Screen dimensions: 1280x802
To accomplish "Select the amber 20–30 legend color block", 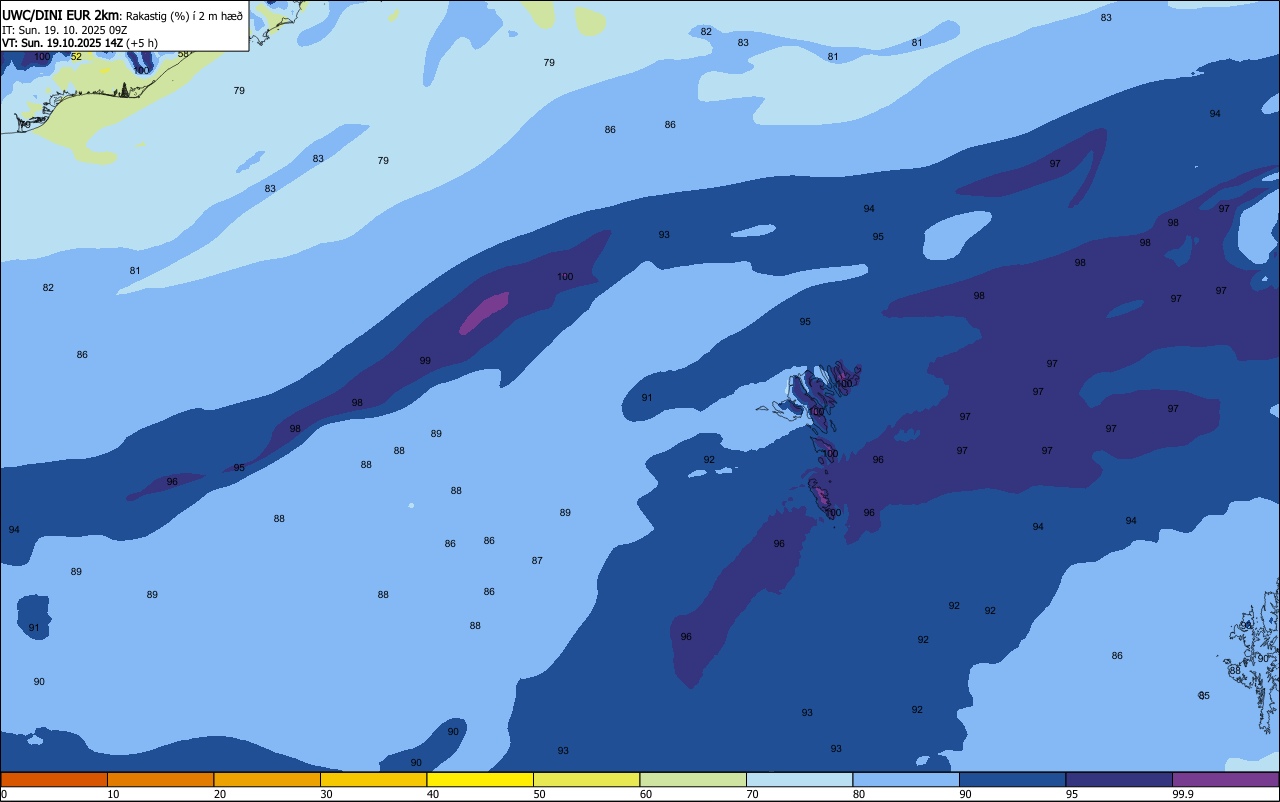I will click(x=267, y=779).
